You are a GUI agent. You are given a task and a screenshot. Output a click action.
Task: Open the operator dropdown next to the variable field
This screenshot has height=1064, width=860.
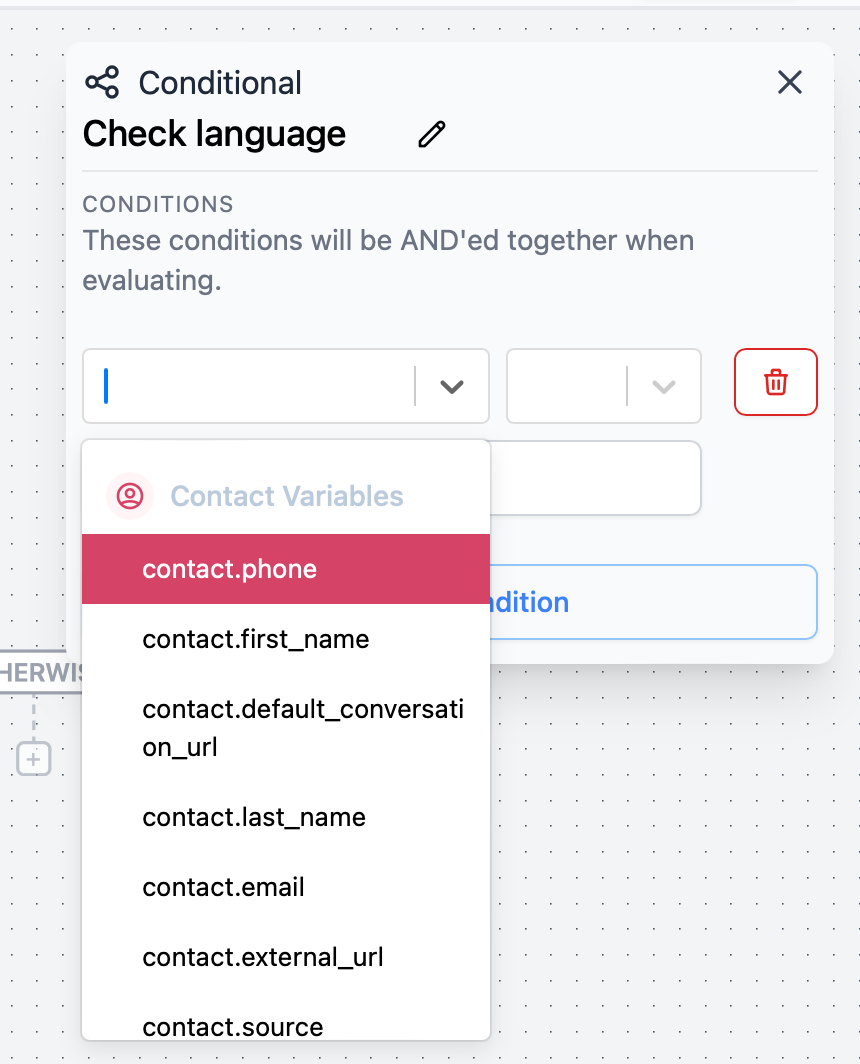662,386
